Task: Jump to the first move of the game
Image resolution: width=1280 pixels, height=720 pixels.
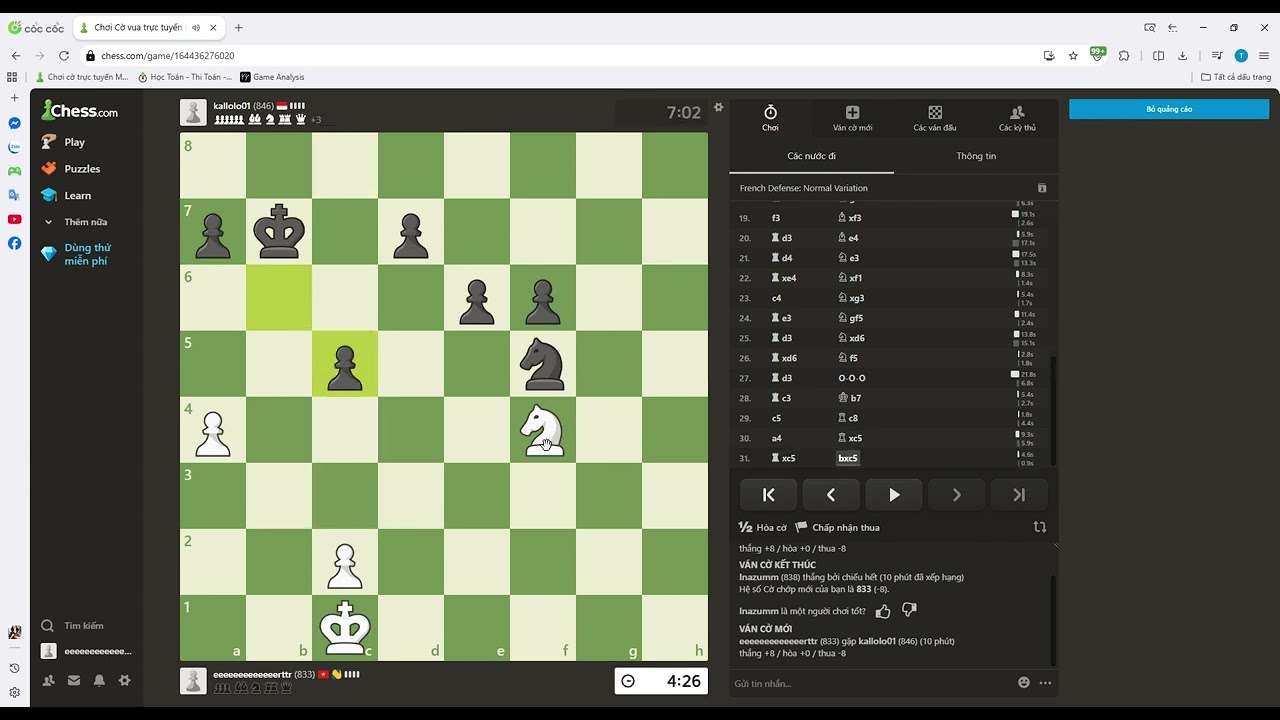Action: [768, 495]
